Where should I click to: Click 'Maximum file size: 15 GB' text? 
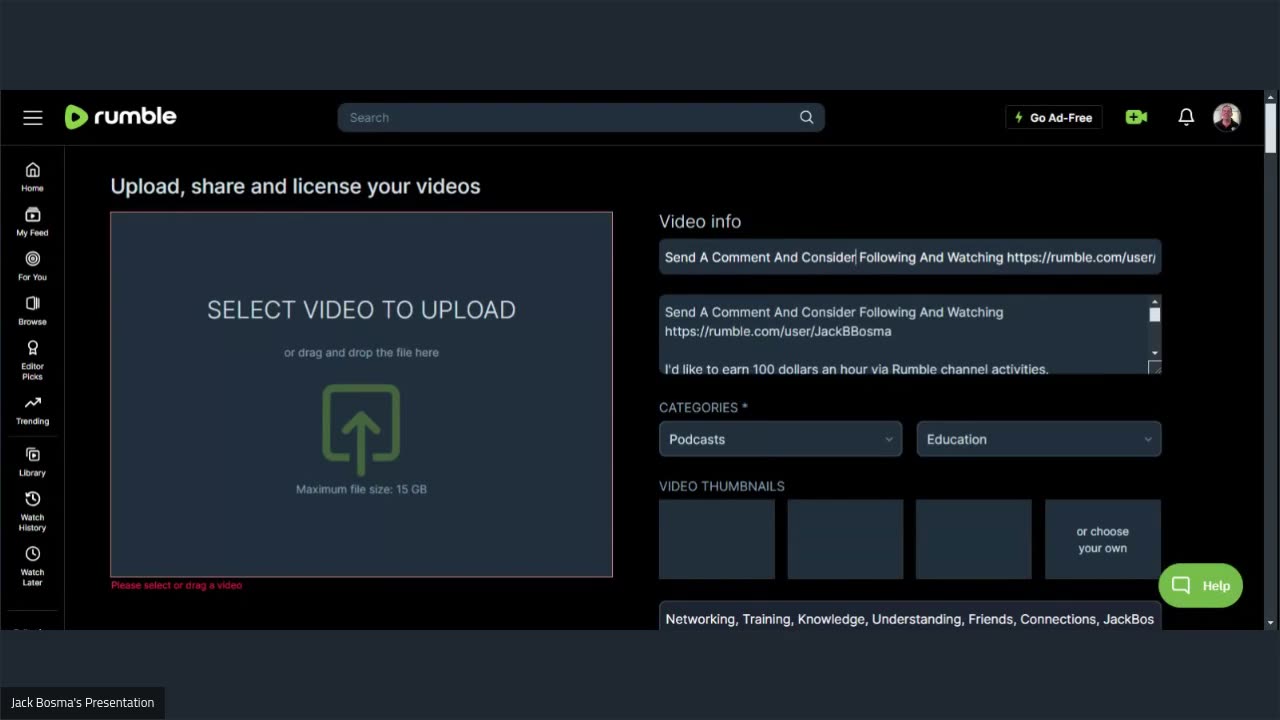361,489
